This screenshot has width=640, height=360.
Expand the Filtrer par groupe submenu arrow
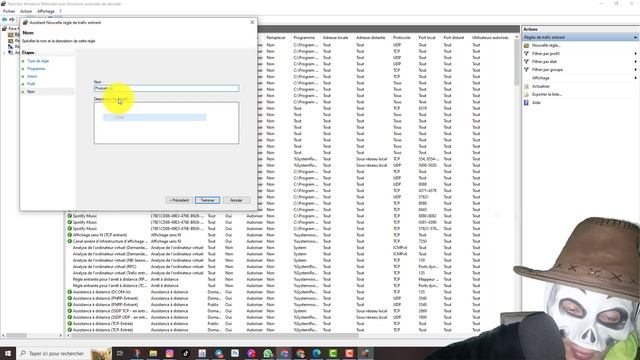635,70
